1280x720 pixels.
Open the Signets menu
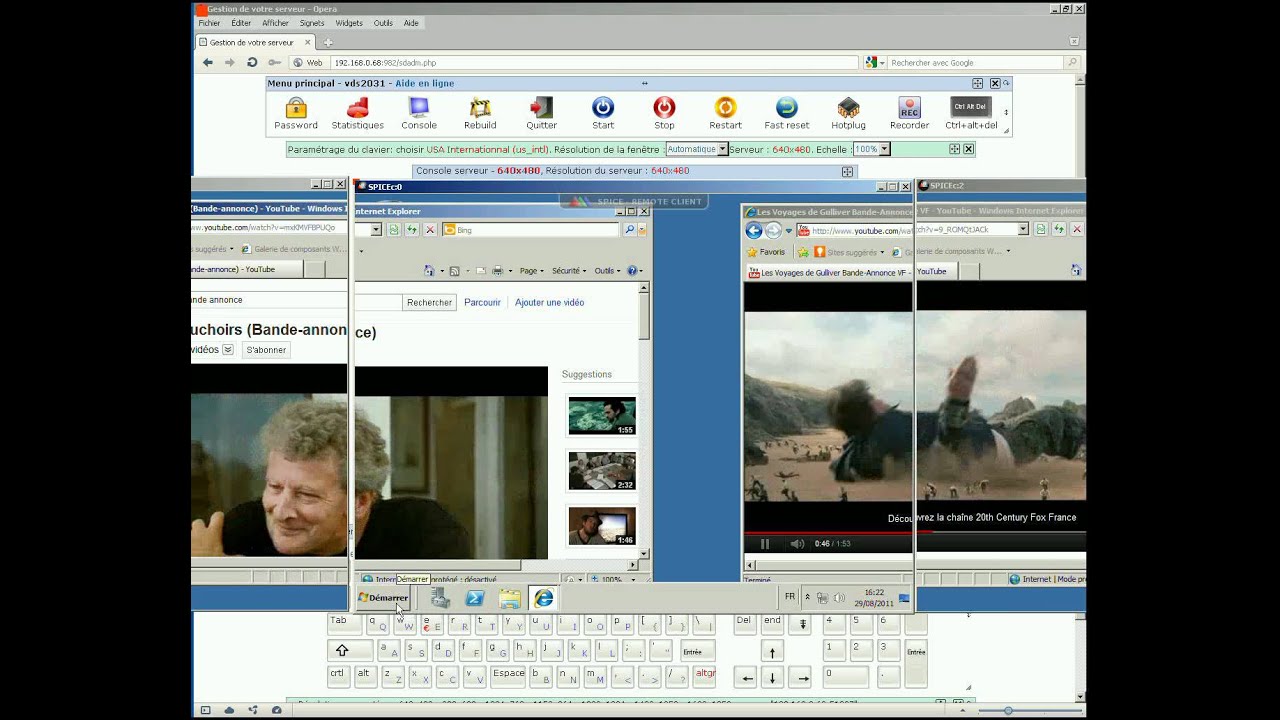pyautogui.click(x=312, y=23)
